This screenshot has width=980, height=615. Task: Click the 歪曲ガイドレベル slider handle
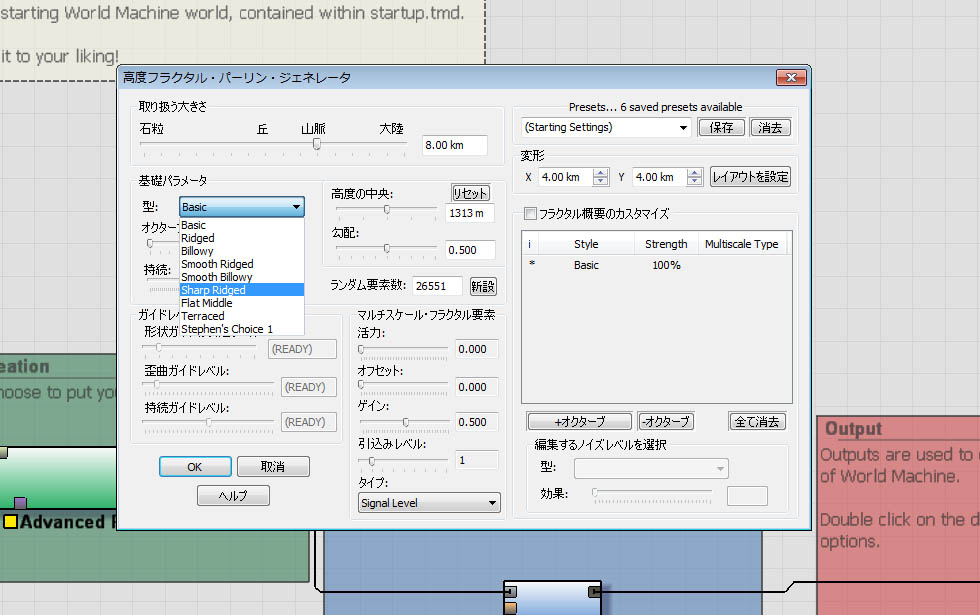[157, 385]
